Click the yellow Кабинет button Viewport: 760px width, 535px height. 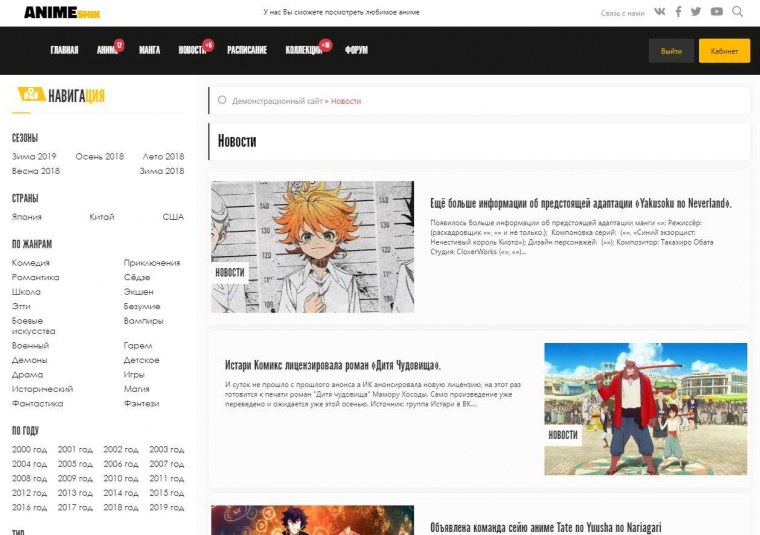click(x=724, y=51)
